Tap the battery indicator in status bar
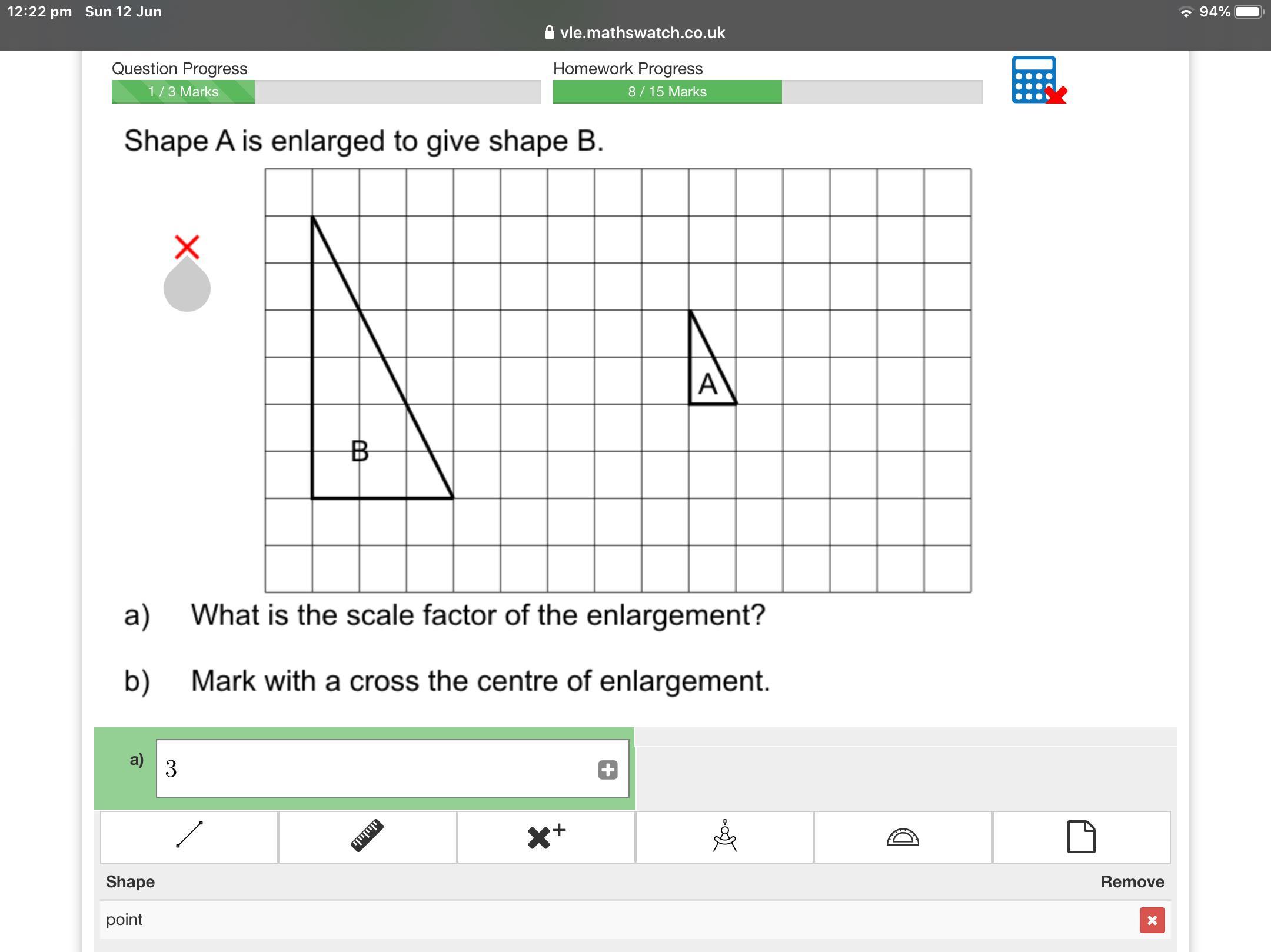The image size is (1271, 952). tap(1249, 12)
